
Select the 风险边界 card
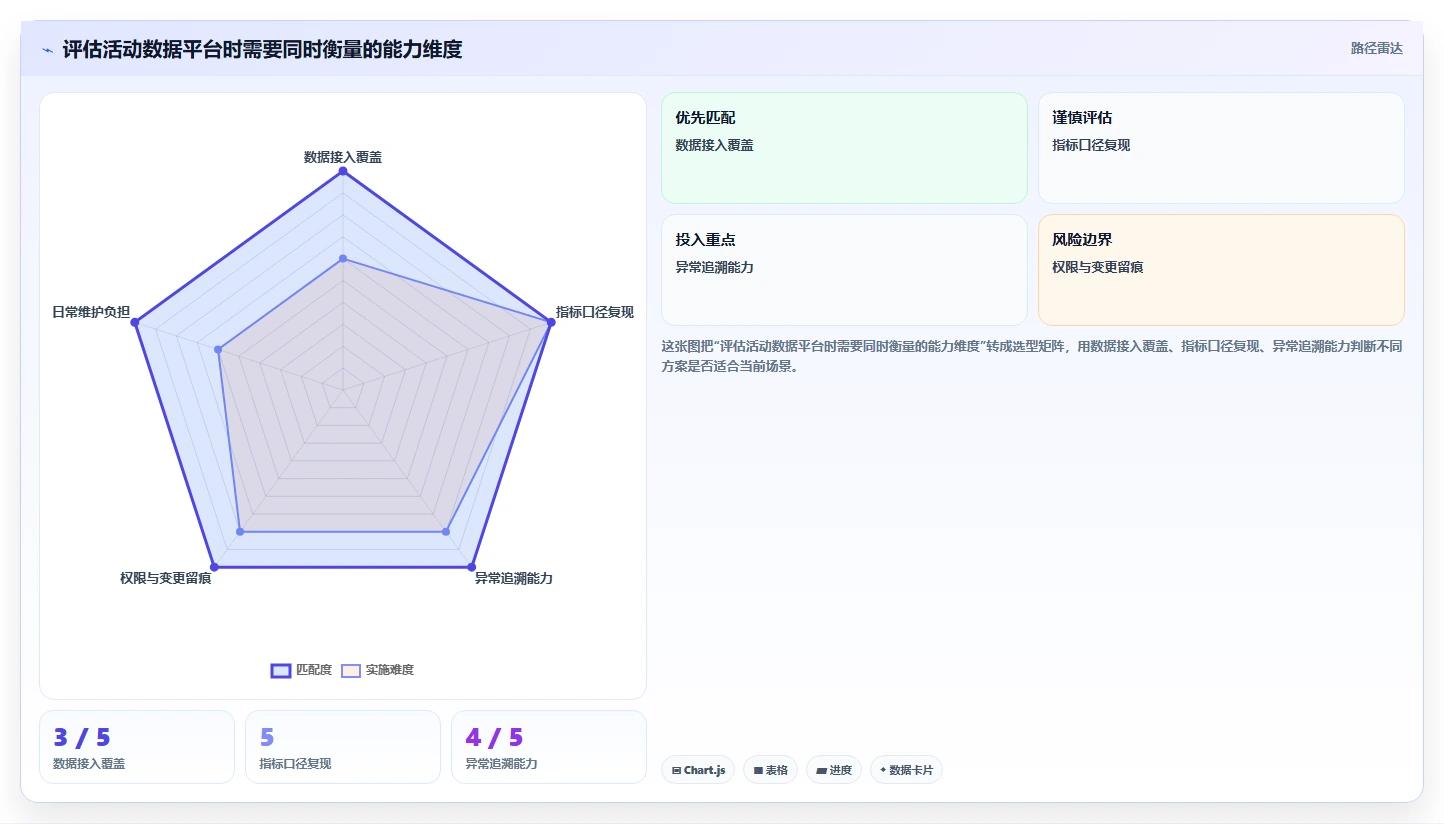(x=1221, y=270)
